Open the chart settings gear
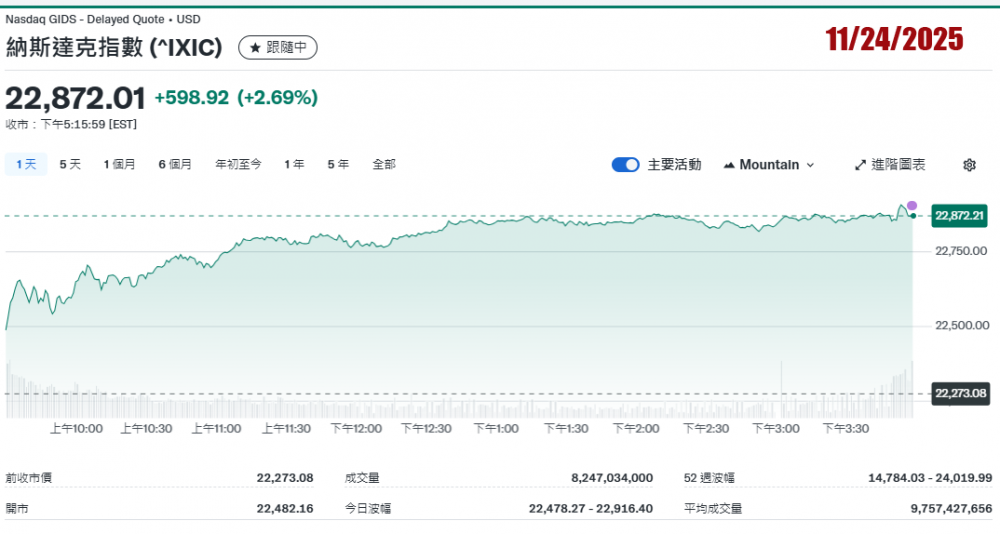The width and height of the screenshot is (1000, 534). (969, 165)
